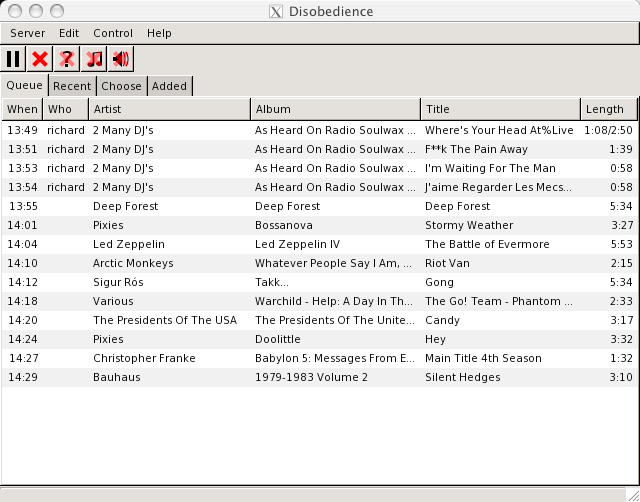640x502 pixels.
Task: Click artist Bauhaus
Action: click(x=117, y=377)
